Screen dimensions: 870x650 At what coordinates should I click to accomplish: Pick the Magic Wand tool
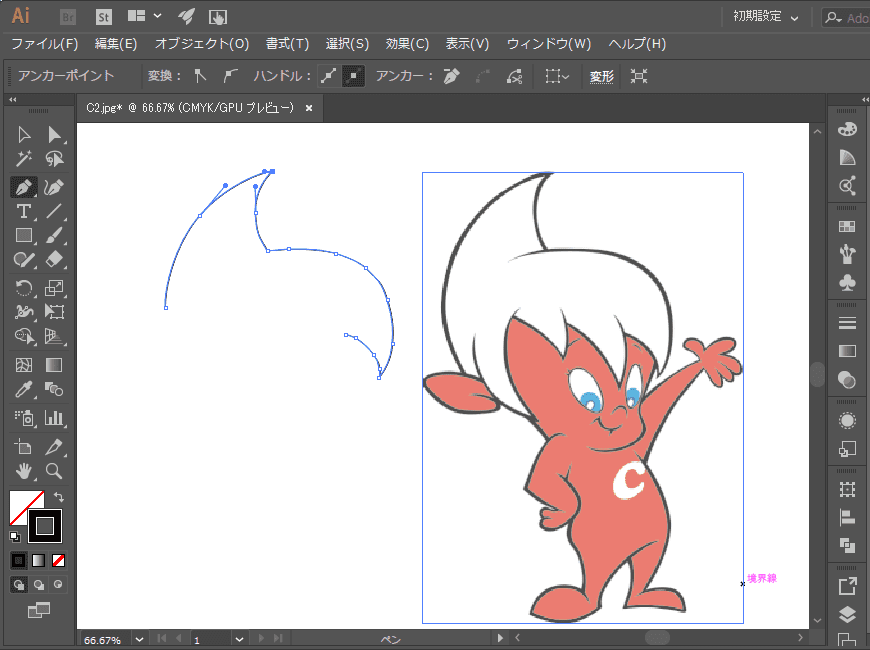23,159
